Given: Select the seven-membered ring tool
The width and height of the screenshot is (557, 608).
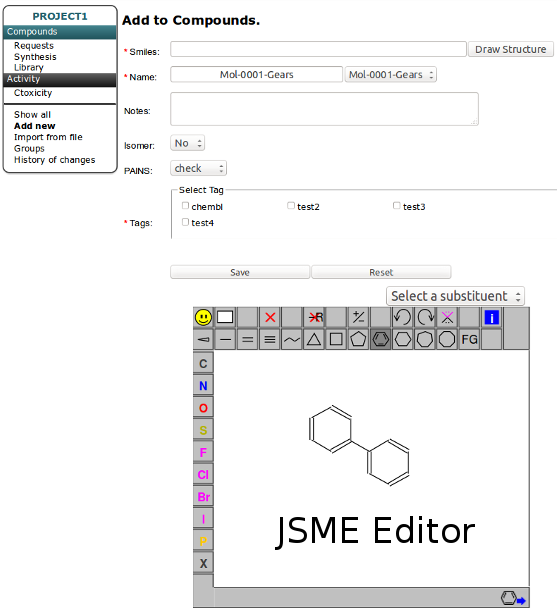Looking at the screenshot, I should pos(425,340).
